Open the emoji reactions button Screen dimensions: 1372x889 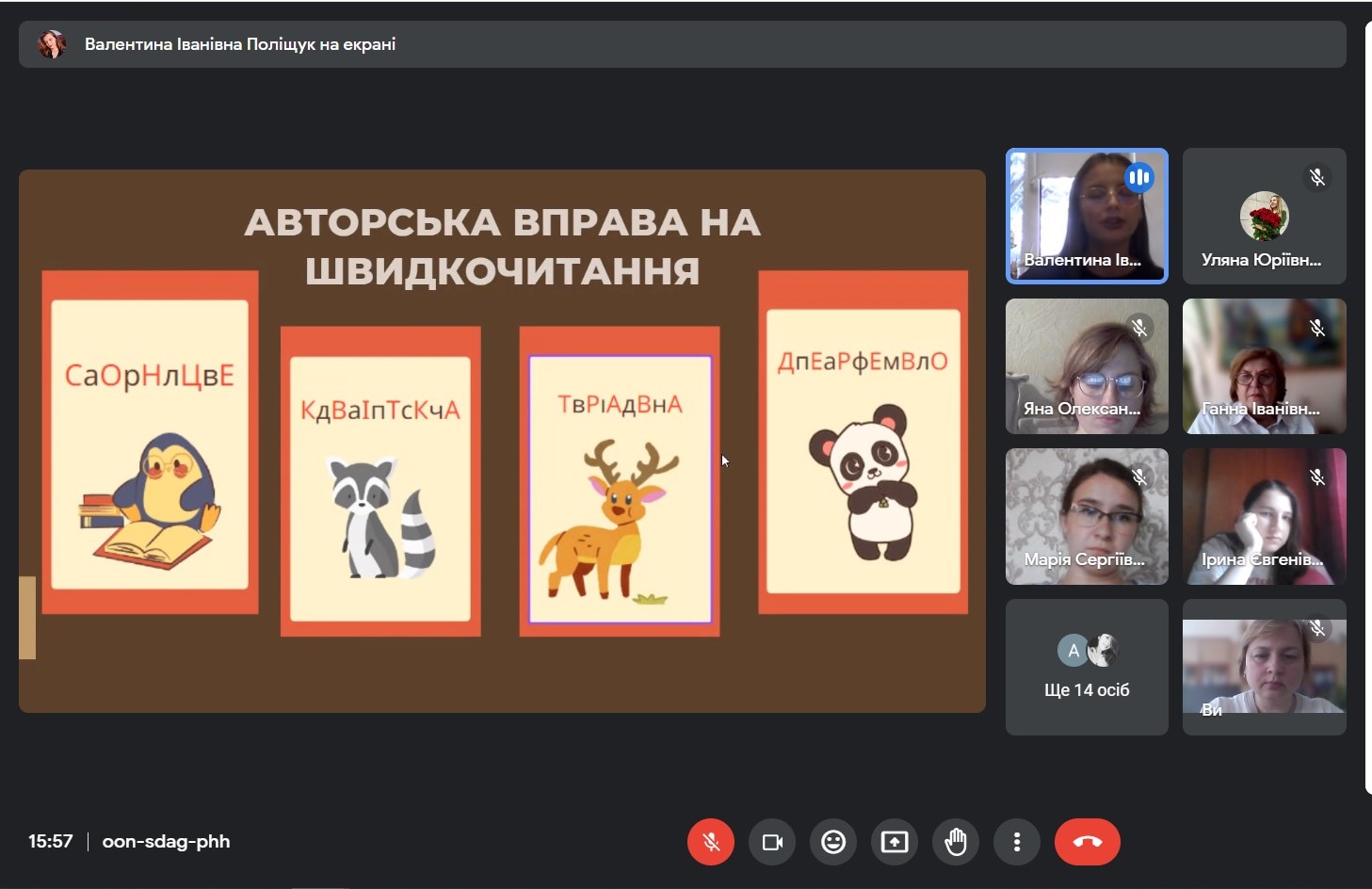(833, 842)
